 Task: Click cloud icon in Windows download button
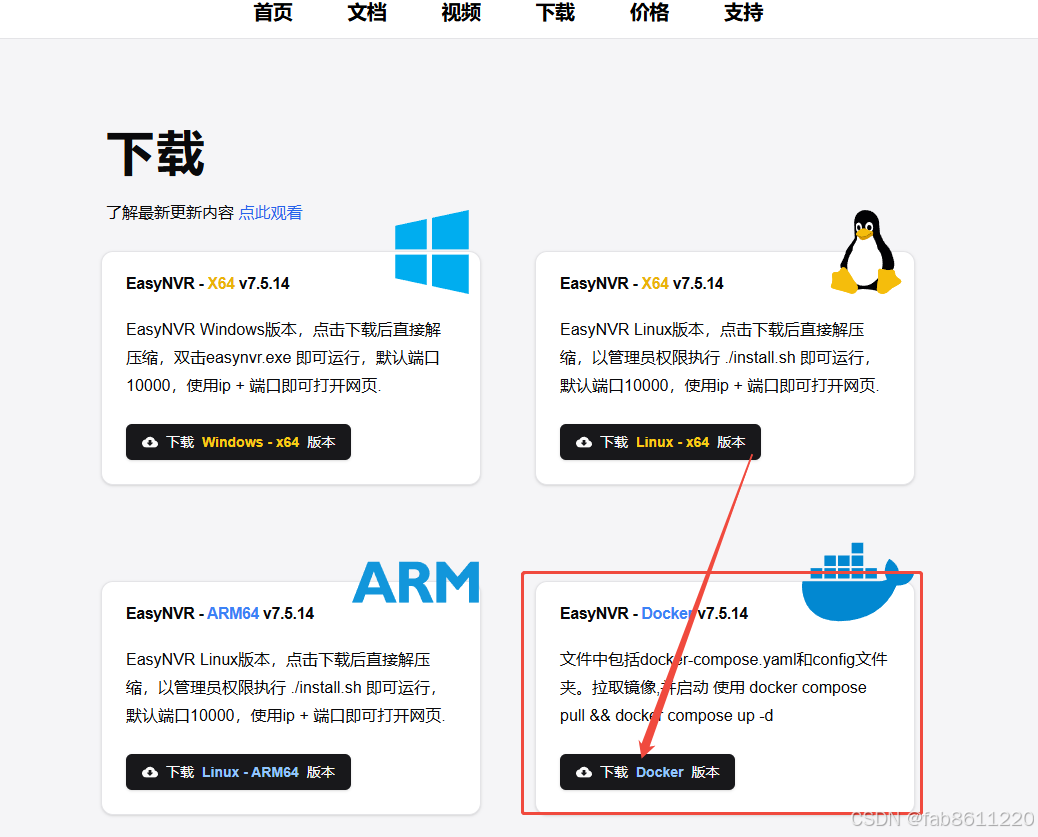pos(150,442)
